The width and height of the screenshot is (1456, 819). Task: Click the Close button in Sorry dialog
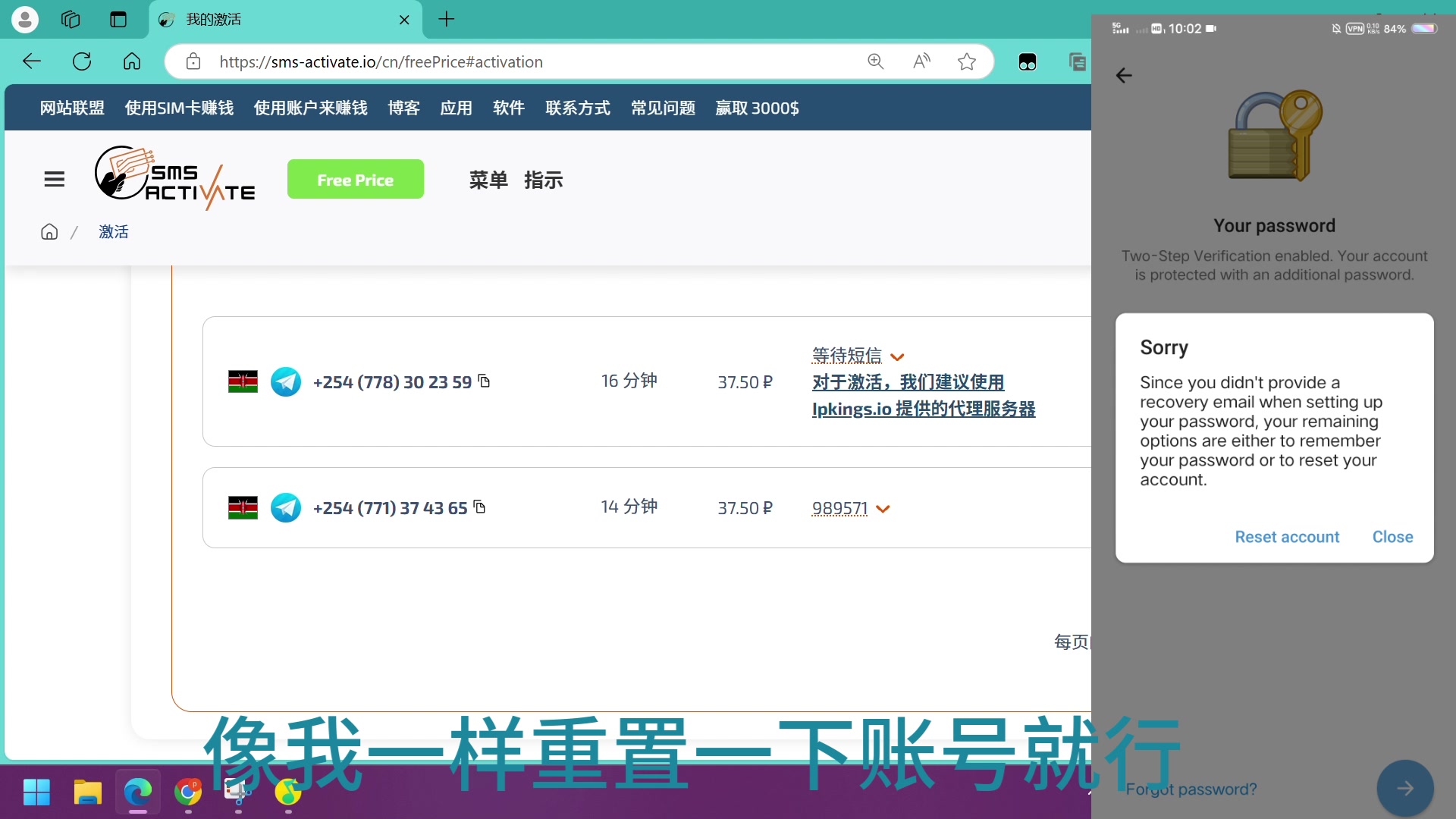[x=1393, y=537]
